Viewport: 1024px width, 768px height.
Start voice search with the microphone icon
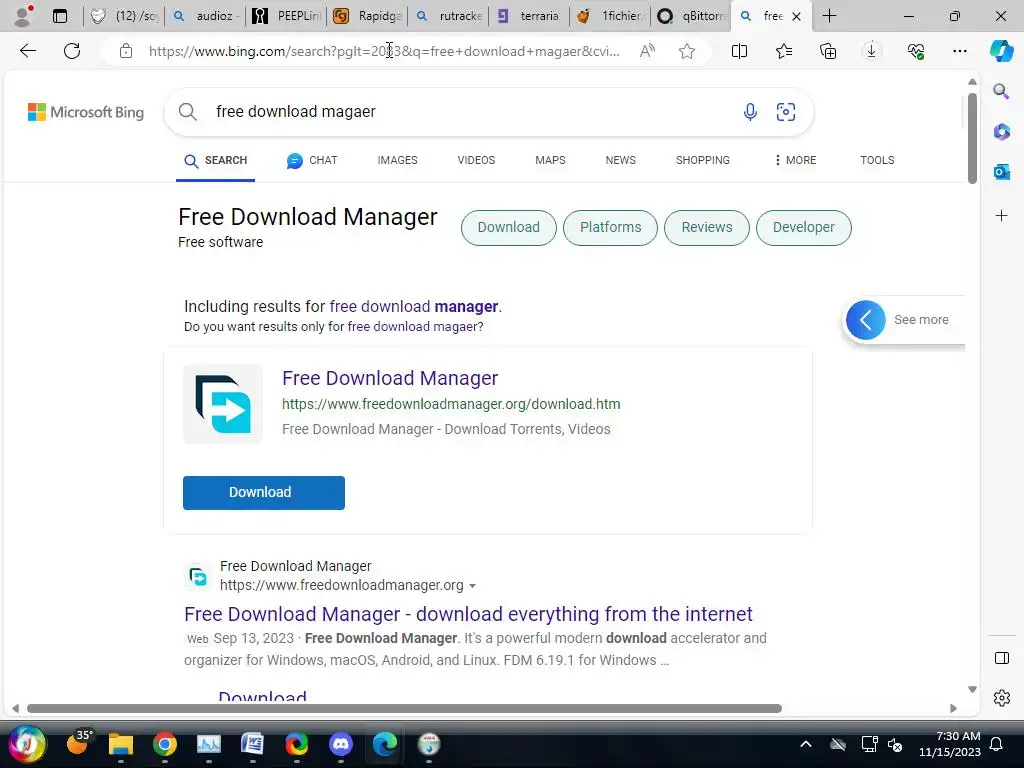(750, 112)
